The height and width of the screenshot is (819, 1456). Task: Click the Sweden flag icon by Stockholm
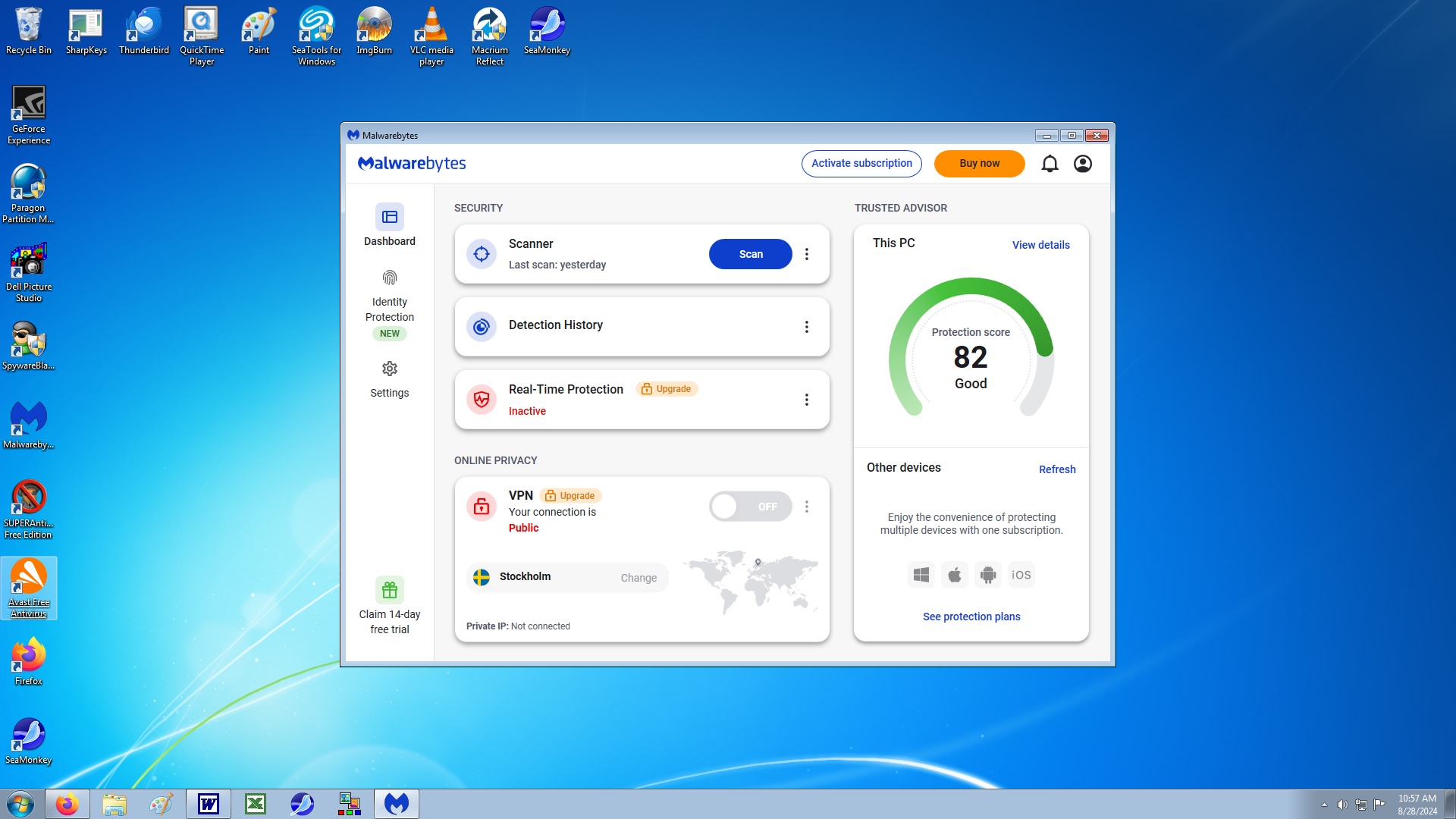[482, 577]
